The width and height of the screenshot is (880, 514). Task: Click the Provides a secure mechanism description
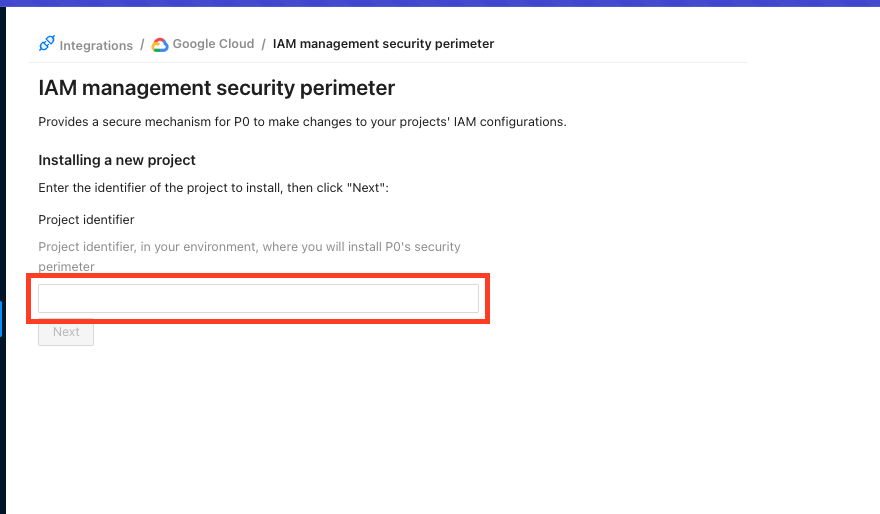tap(302, 122)
